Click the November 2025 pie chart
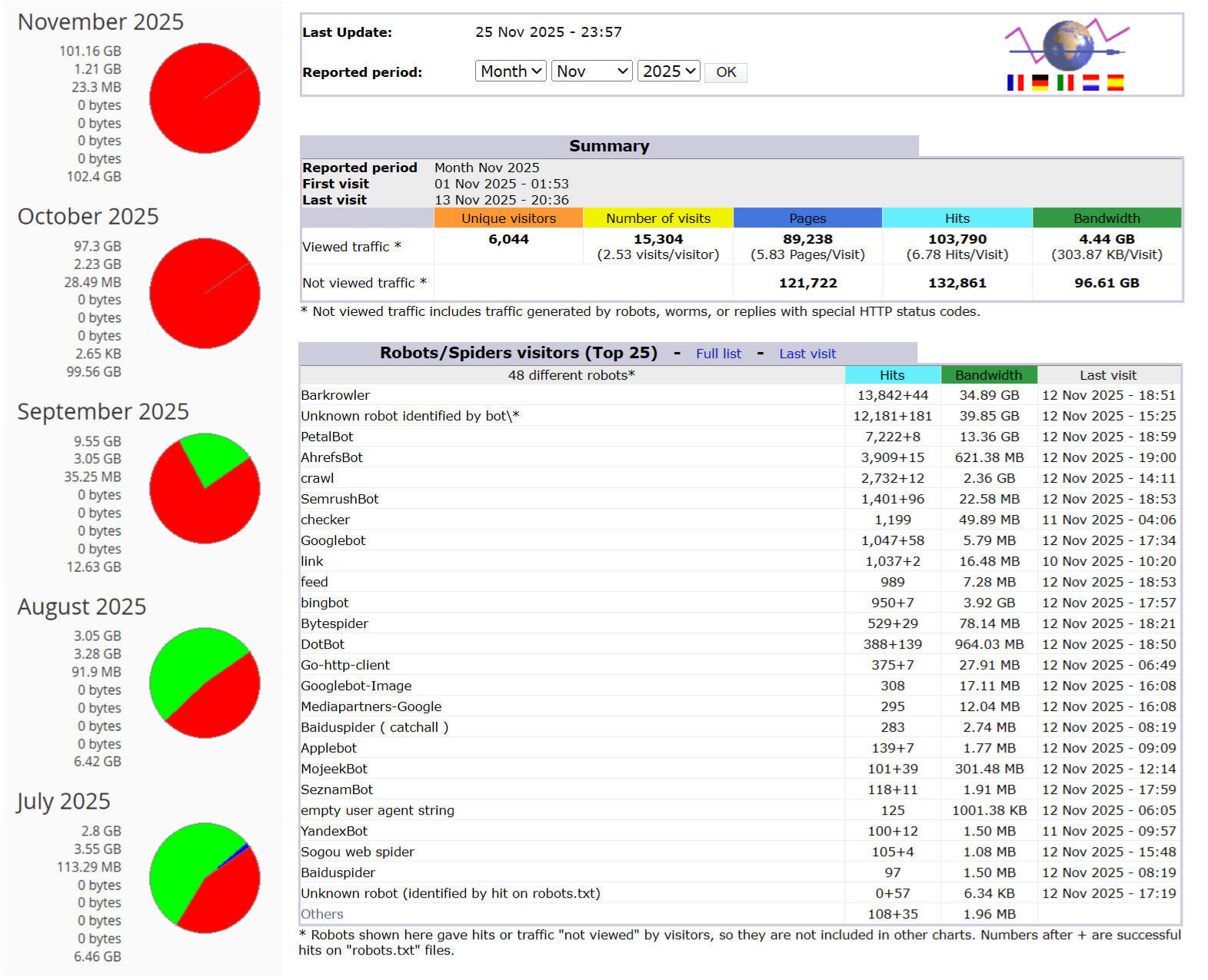 (x=205, y=98)
